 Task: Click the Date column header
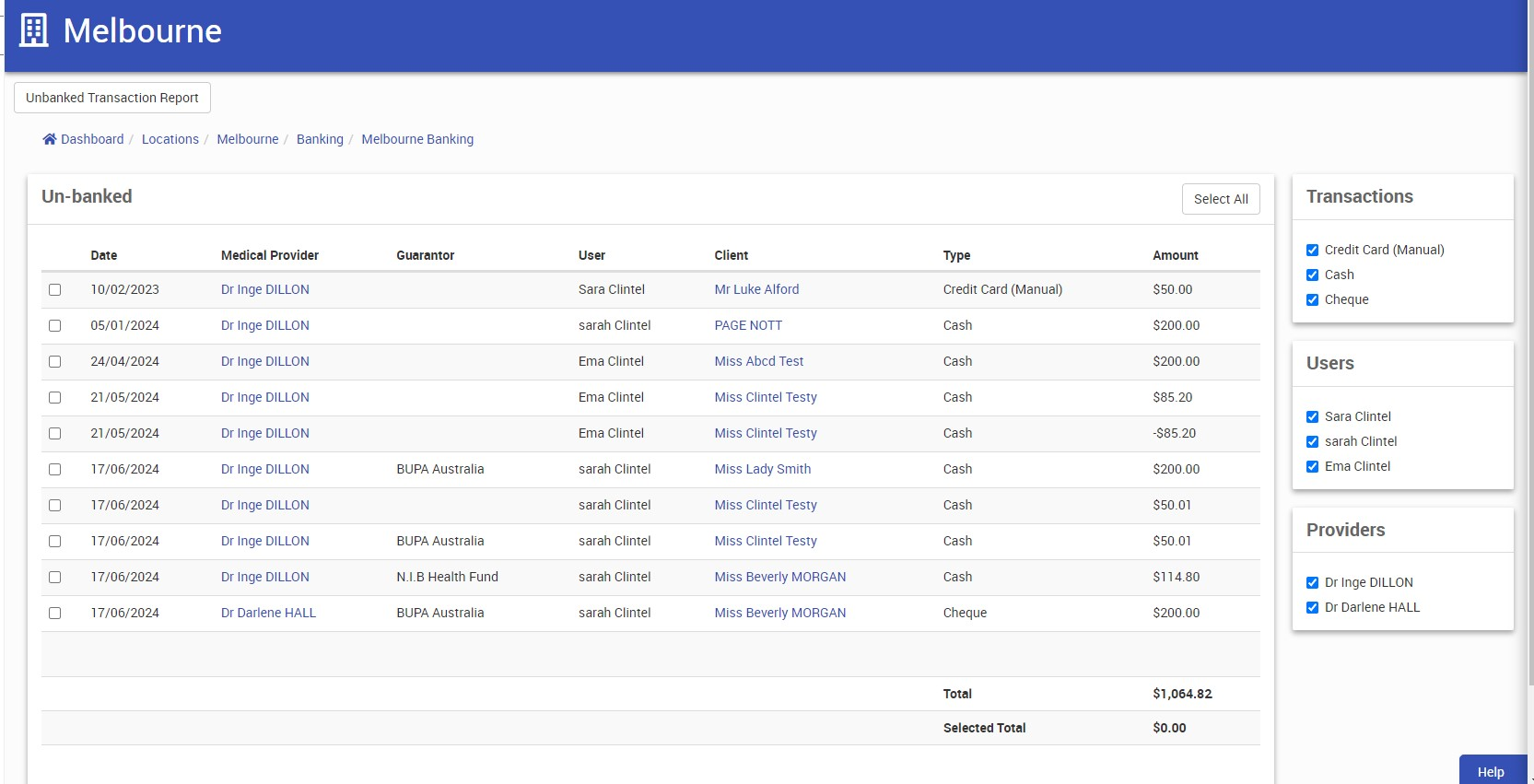point(104,255)
